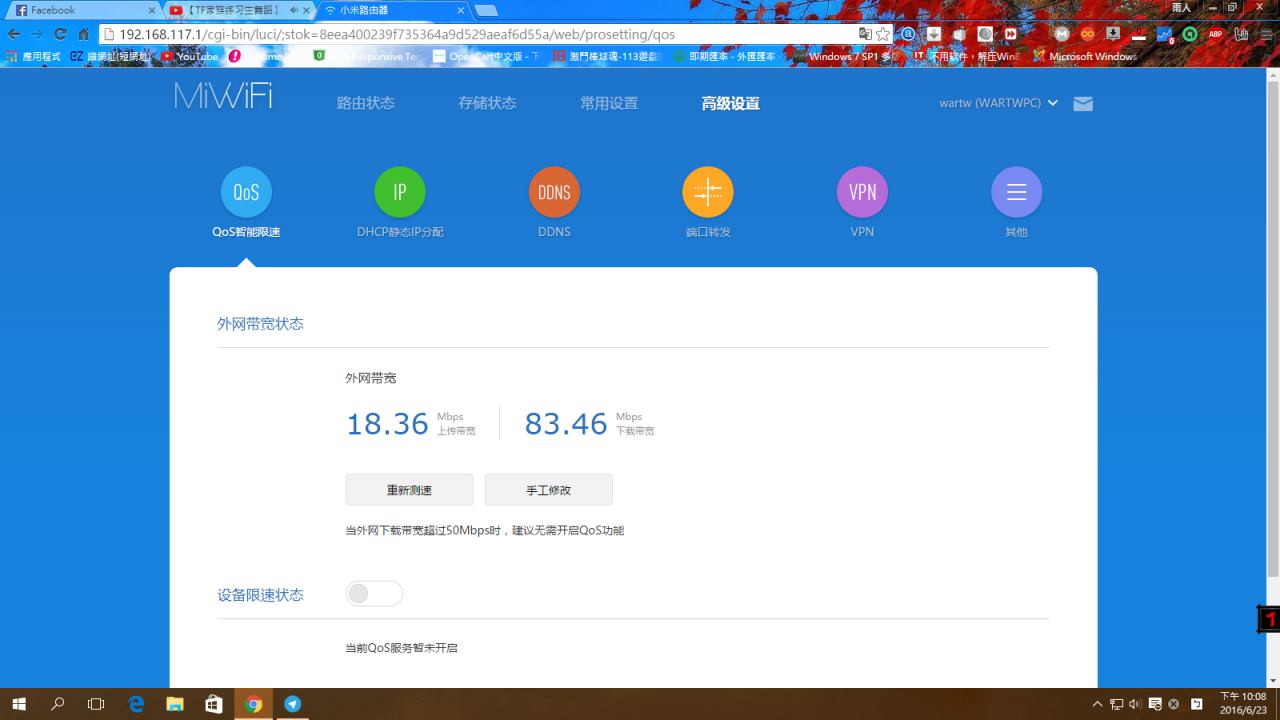
Task: Click the 重新测速 retest speed button
Action: 409,490
